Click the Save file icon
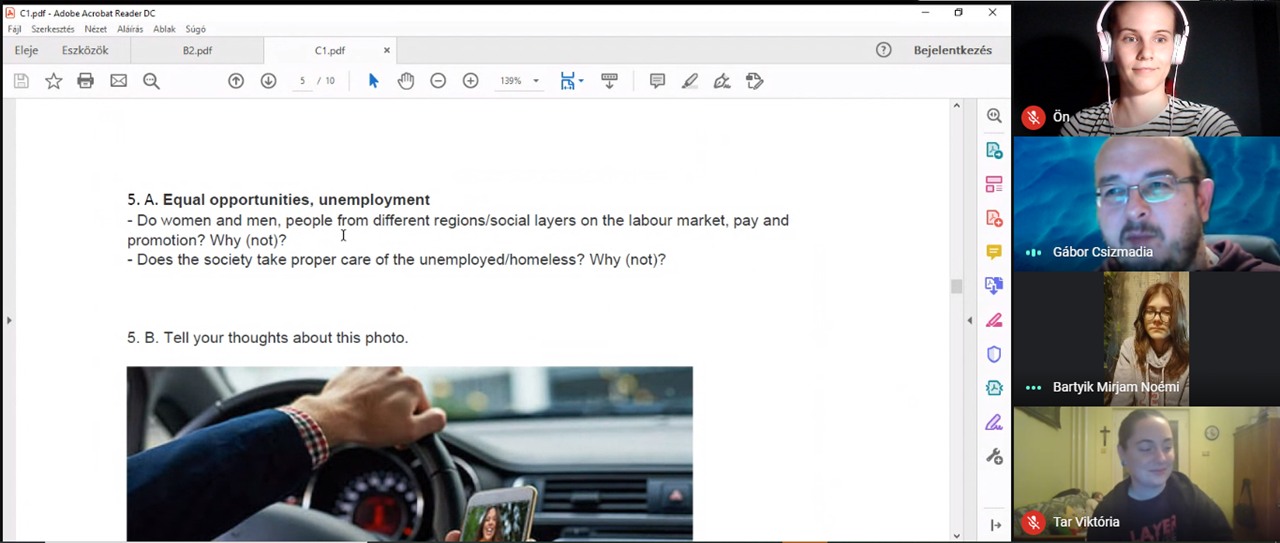This screenshot has height=543, width=1280. click(x=21, y=81)
